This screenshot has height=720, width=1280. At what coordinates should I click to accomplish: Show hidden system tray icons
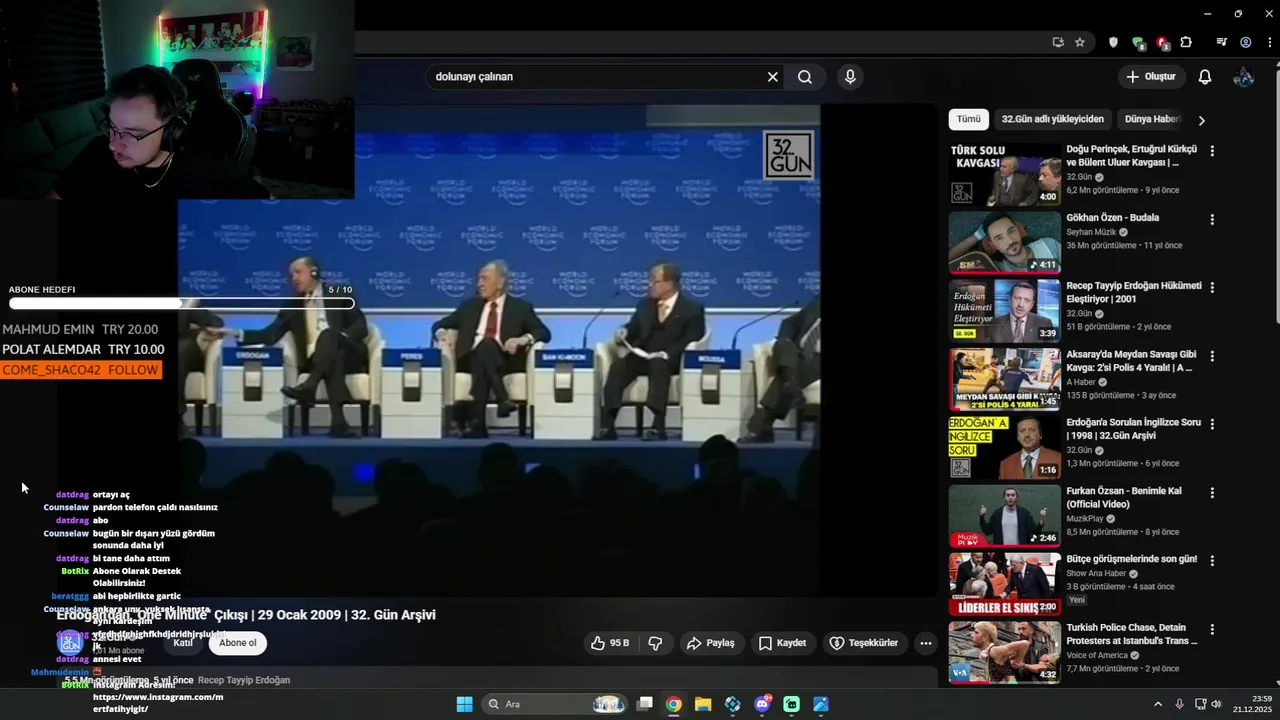click(x=1158, y=704)
